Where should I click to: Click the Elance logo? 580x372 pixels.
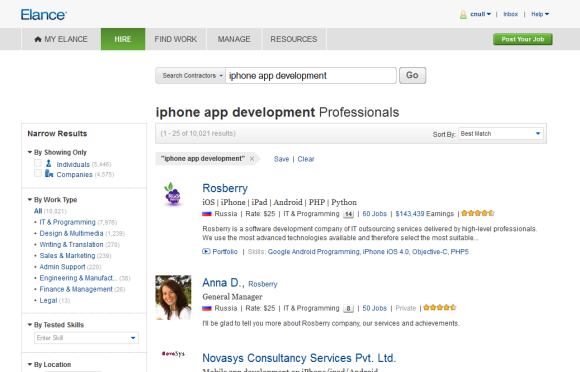tap(44, 15)
